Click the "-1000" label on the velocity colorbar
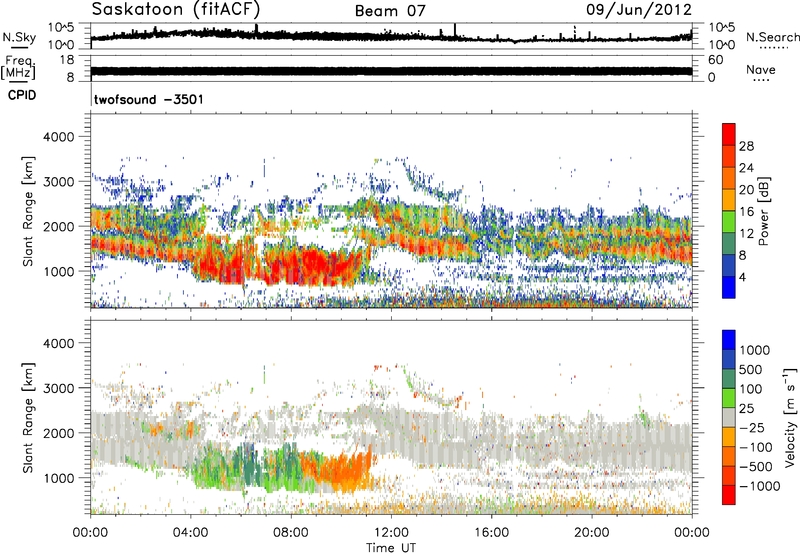 (x=759, y=486)
